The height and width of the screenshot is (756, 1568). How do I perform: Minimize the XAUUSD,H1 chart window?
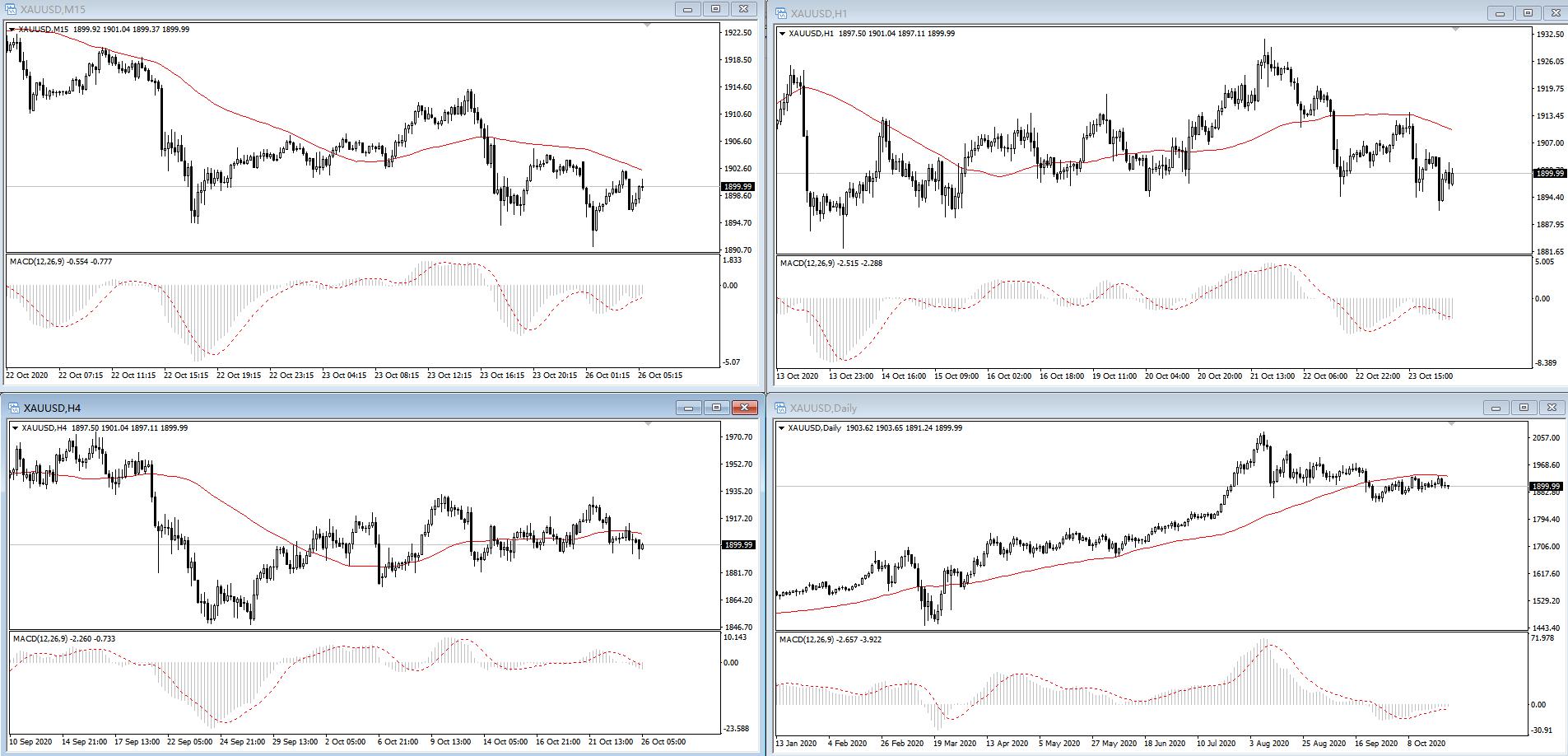coord(1501,13)
